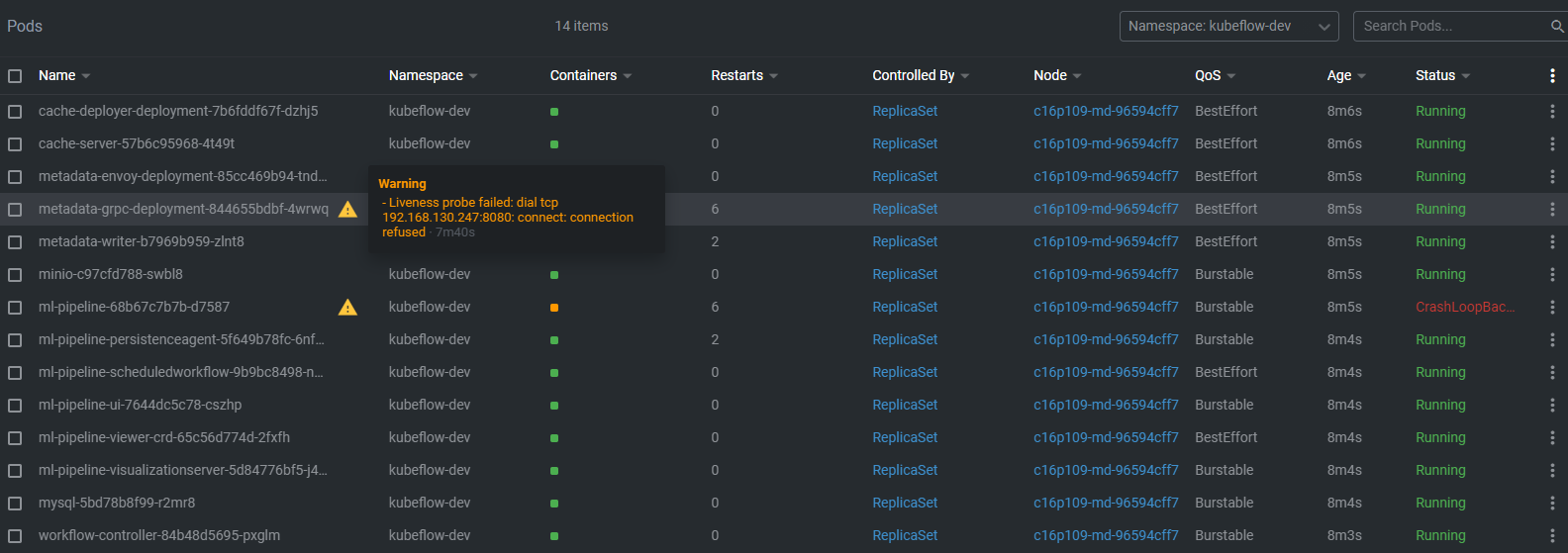Sort by Controlled By column header
This screenshot has height=553, width=1568.
pos(921,75)
